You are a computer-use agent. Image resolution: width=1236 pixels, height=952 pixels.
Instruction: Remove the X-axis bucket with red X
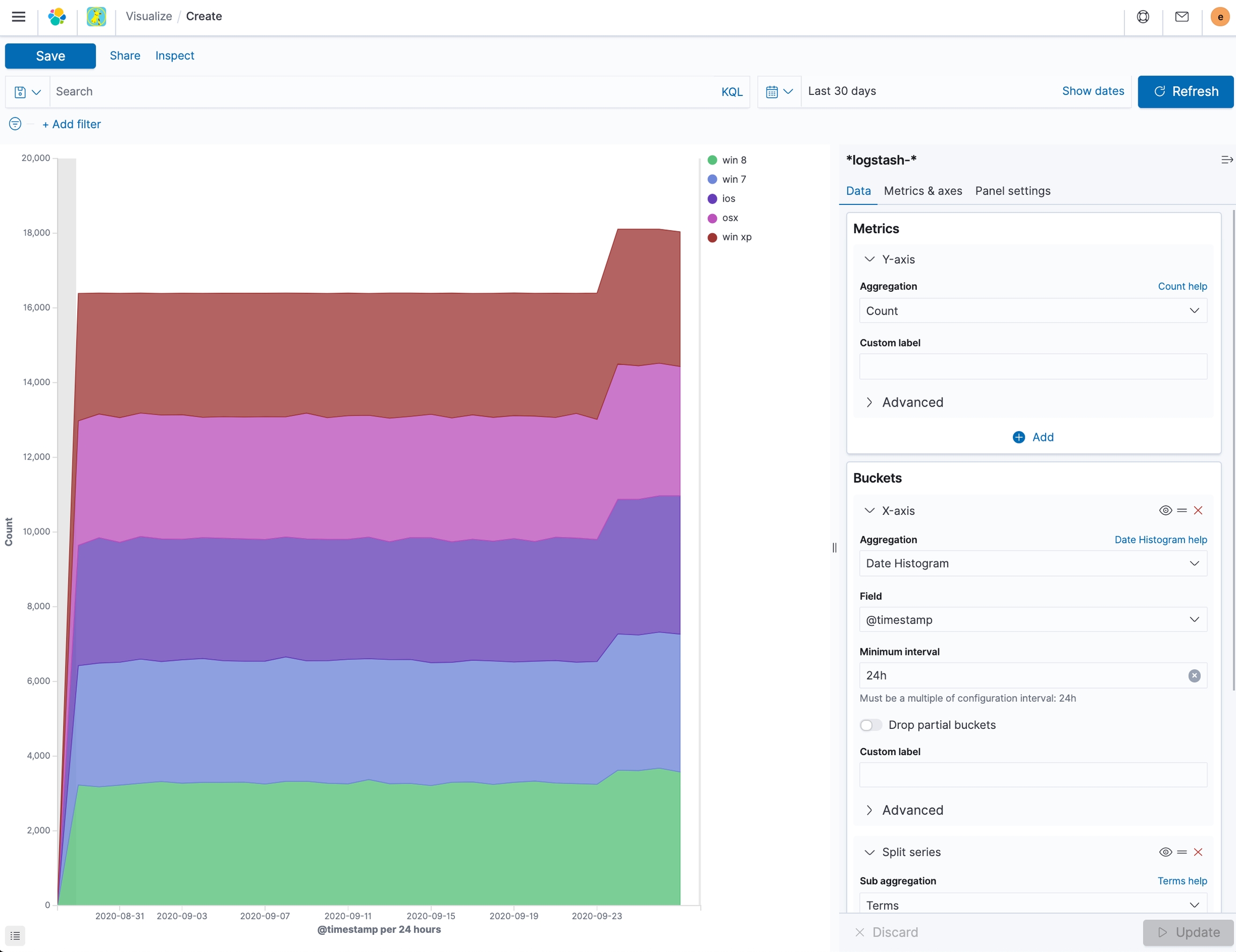(1198, 510)
